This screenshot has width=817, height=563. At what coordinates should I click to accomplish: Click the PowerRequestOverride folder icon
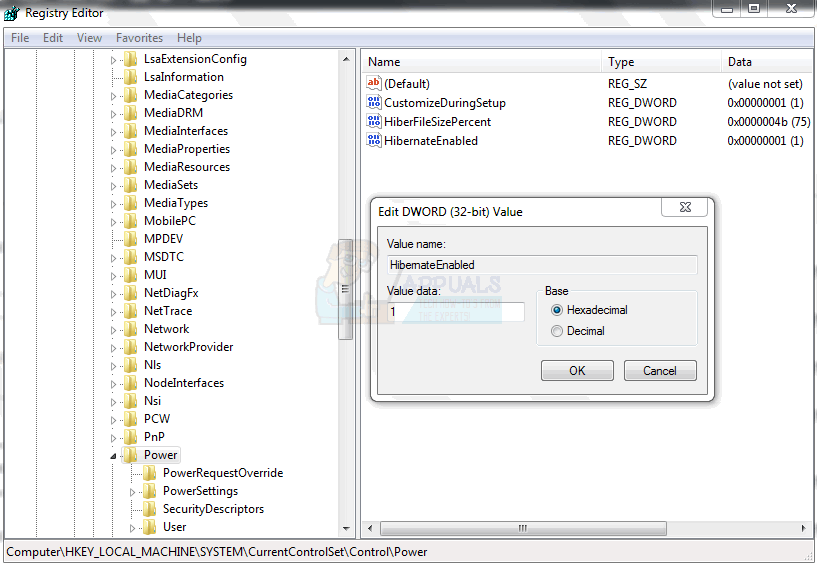click(150, 473)
